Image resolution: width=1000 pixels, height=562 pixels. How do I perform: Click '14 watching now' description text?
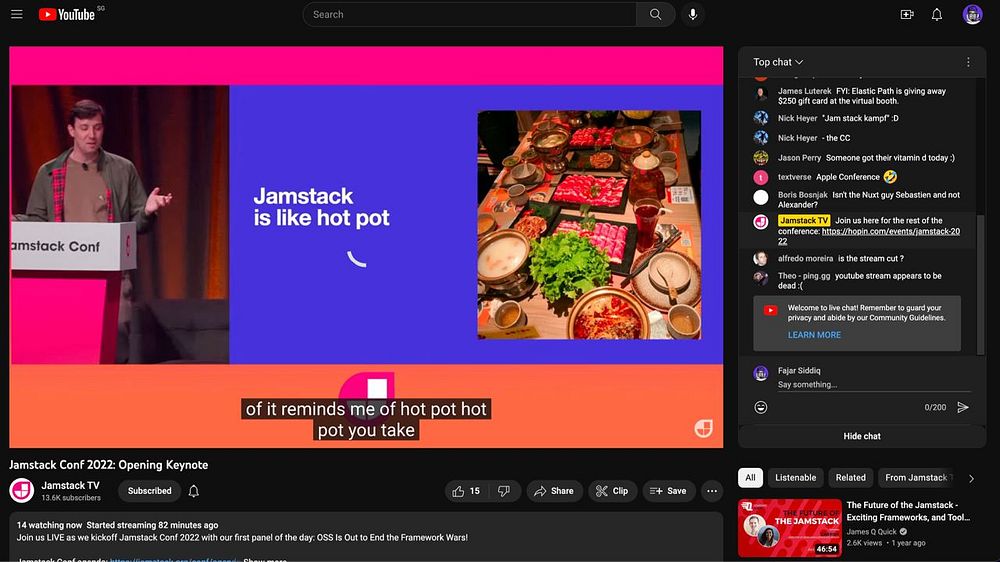tap(49, 525)
